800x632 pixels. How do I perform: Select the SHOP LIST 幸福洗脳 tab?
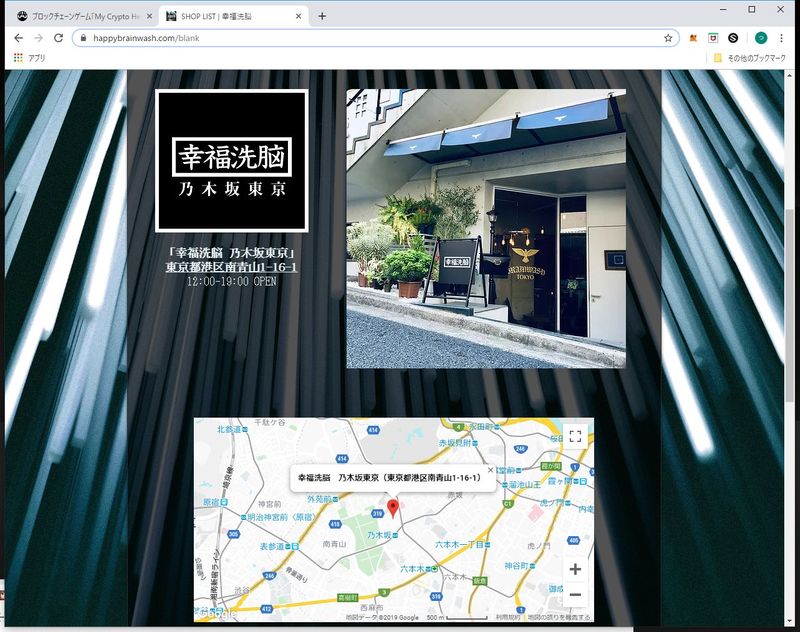pyautogui.click(x=230, y=16)
